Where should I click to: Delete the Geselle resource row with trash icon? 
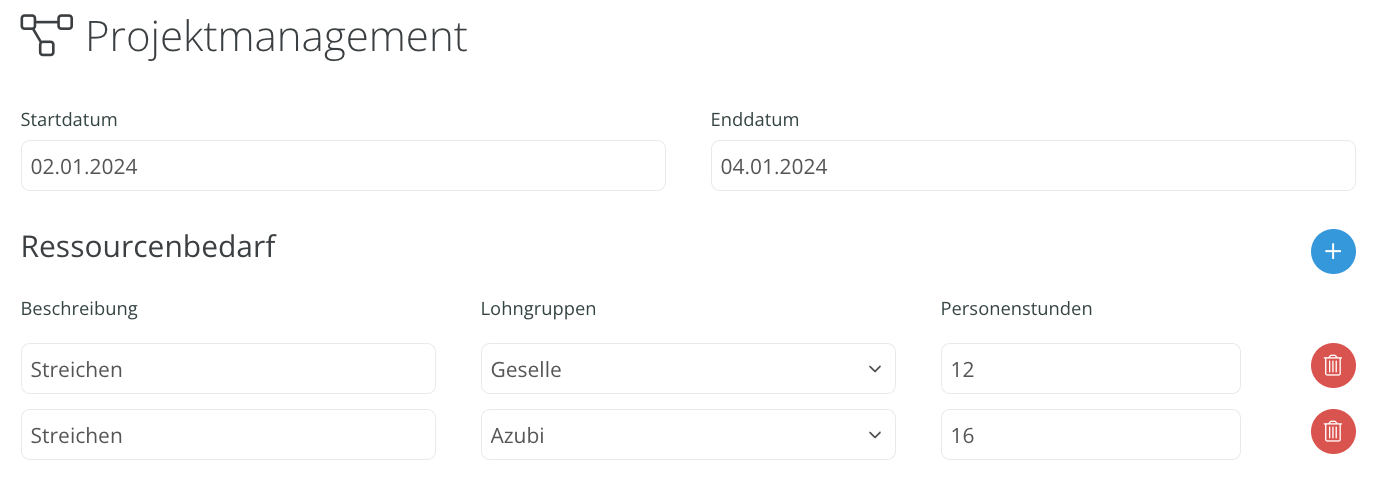tap(1333, 365)
